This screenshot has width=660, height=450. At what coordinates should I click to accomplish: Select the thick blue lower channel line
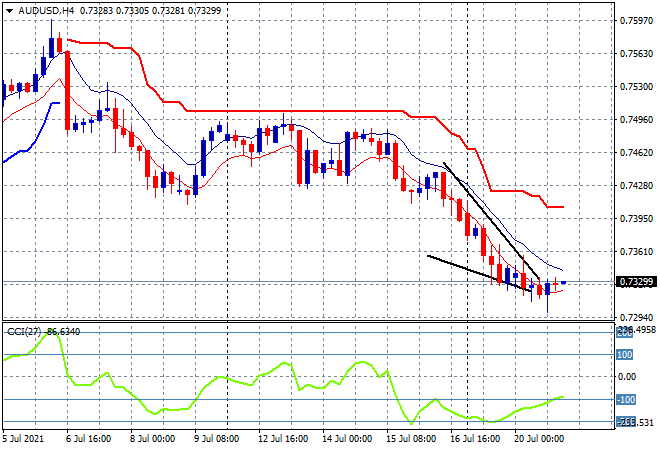point(37,140)
